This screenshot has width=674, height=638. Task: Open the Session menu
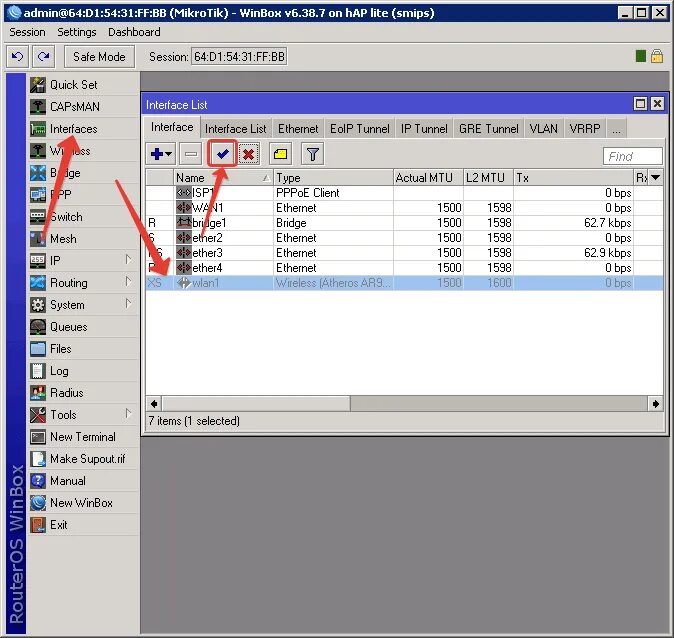pyautogui.click(x=27, y=32)
